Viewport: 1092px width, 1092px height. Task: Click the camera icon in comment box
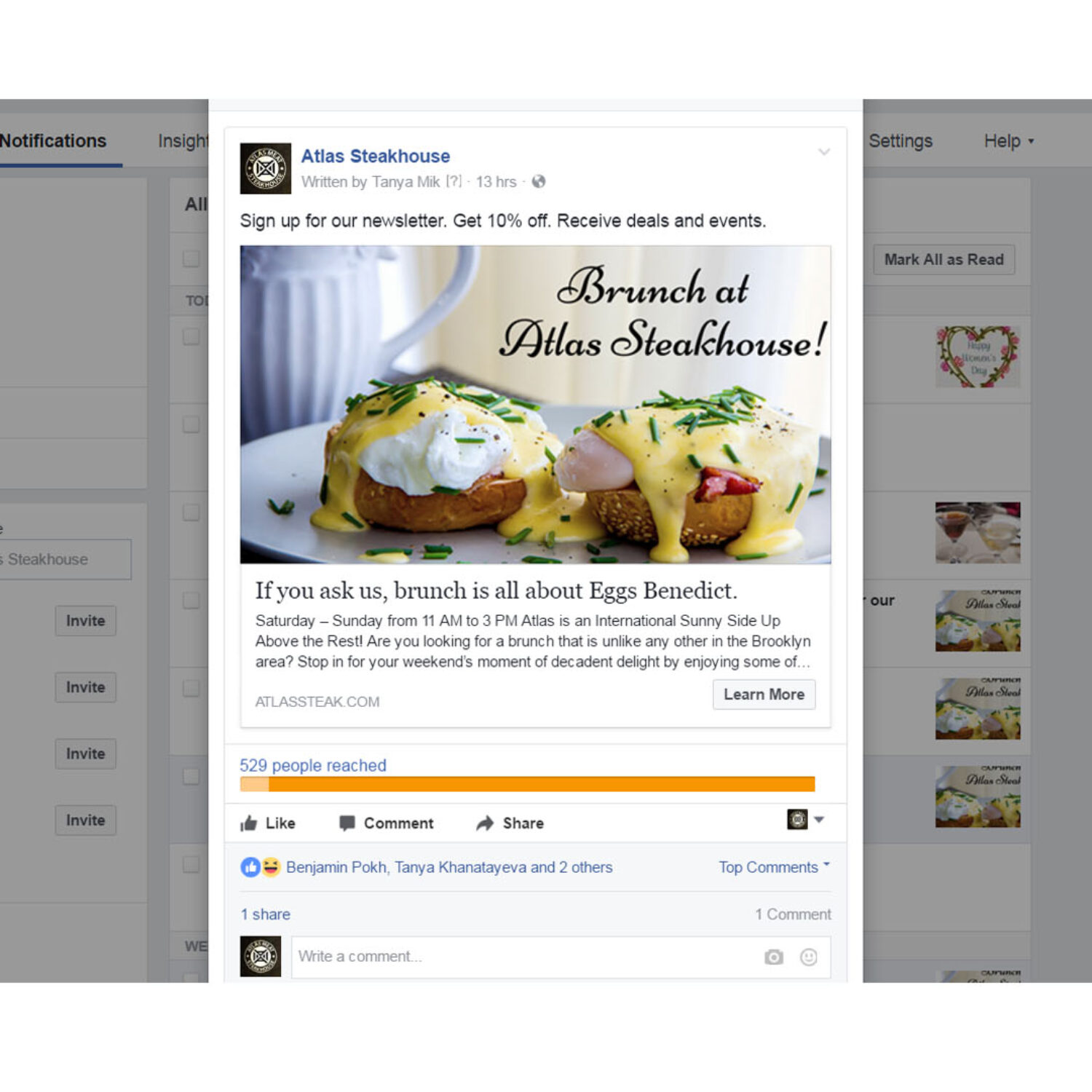point(774,957)
